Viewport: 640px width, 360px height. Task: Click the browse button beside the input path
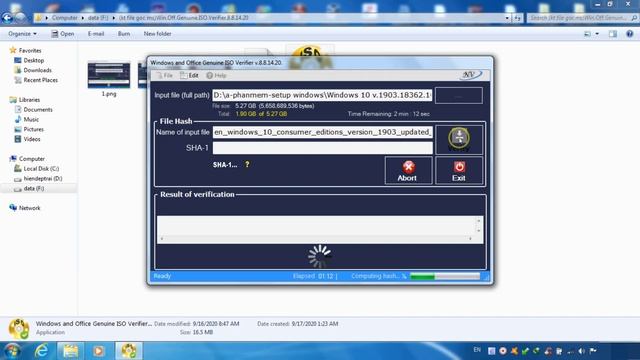point(459,96)
